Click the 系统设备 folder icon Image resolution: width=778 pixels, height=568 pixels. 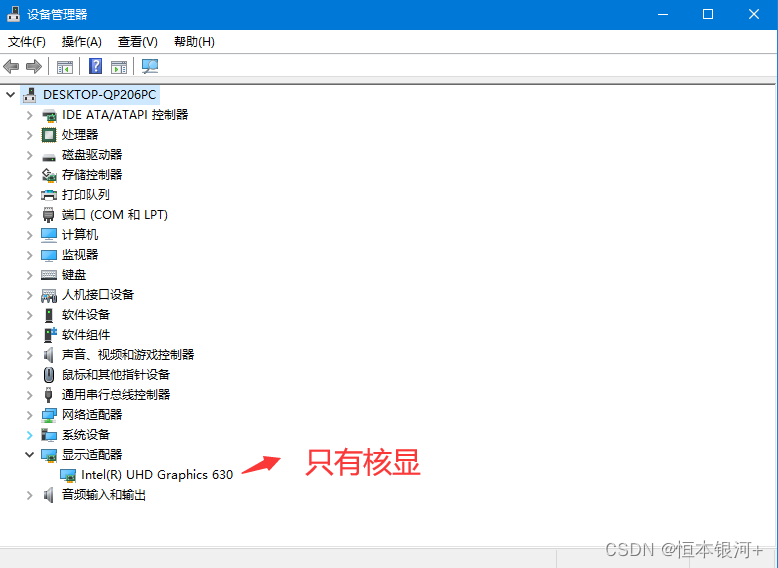[x=49, y=435]
